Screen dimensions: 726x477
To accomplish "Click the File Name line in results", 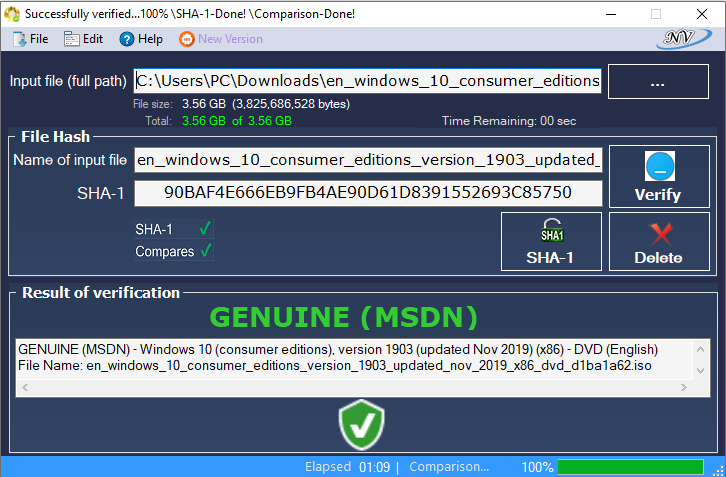I will pos(335,366).
